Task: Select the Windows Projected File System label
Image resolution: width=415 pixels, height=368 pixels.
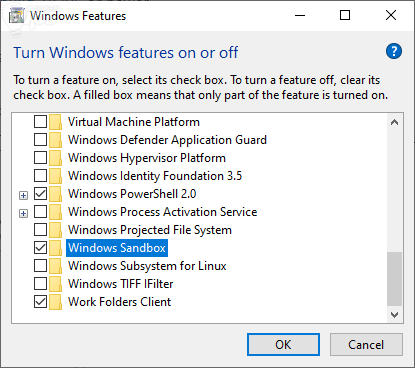Action: (x=150, y=230)
